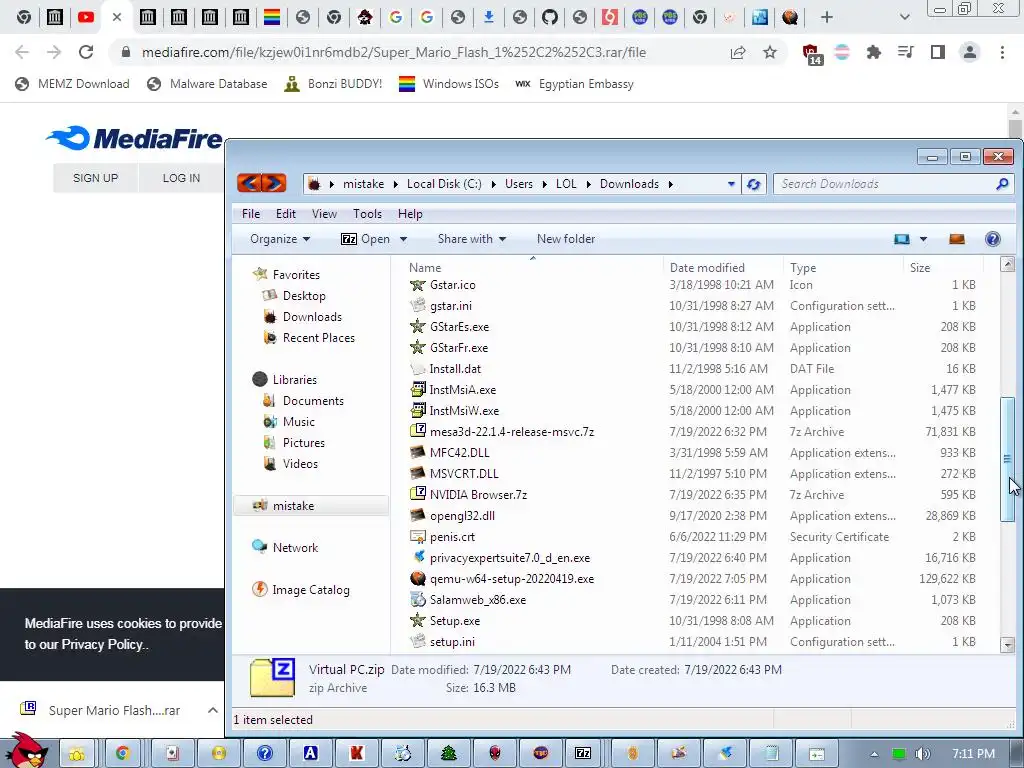Switch to the GitHub tab
Screen dimensions: 1024x768
click(x=550, y=17)
